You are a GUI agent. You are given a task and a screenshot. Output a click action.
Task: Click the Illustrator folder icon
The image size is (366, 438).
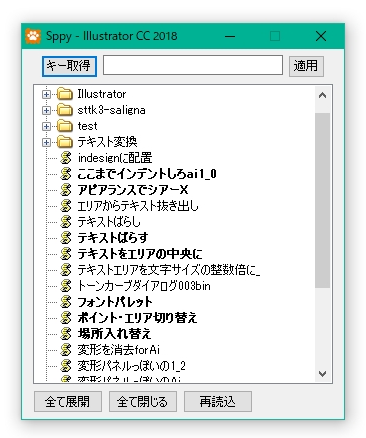point(65,94)
